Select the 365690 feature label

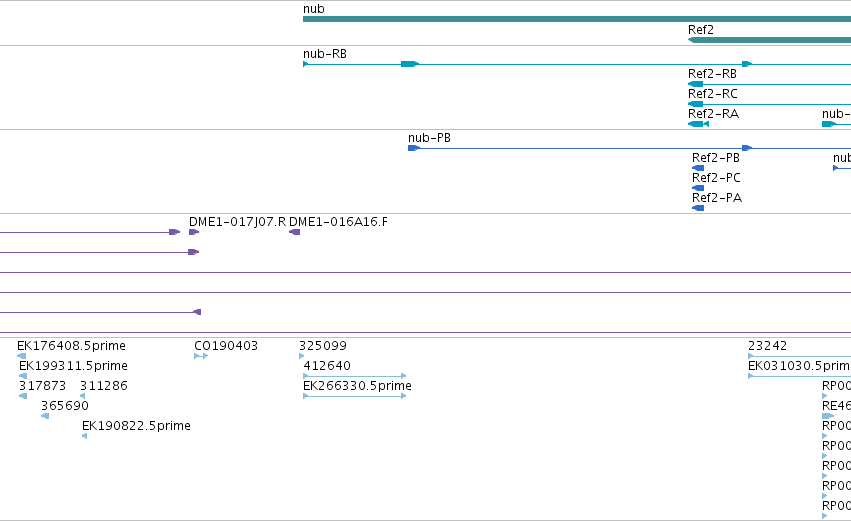(65, 406)
